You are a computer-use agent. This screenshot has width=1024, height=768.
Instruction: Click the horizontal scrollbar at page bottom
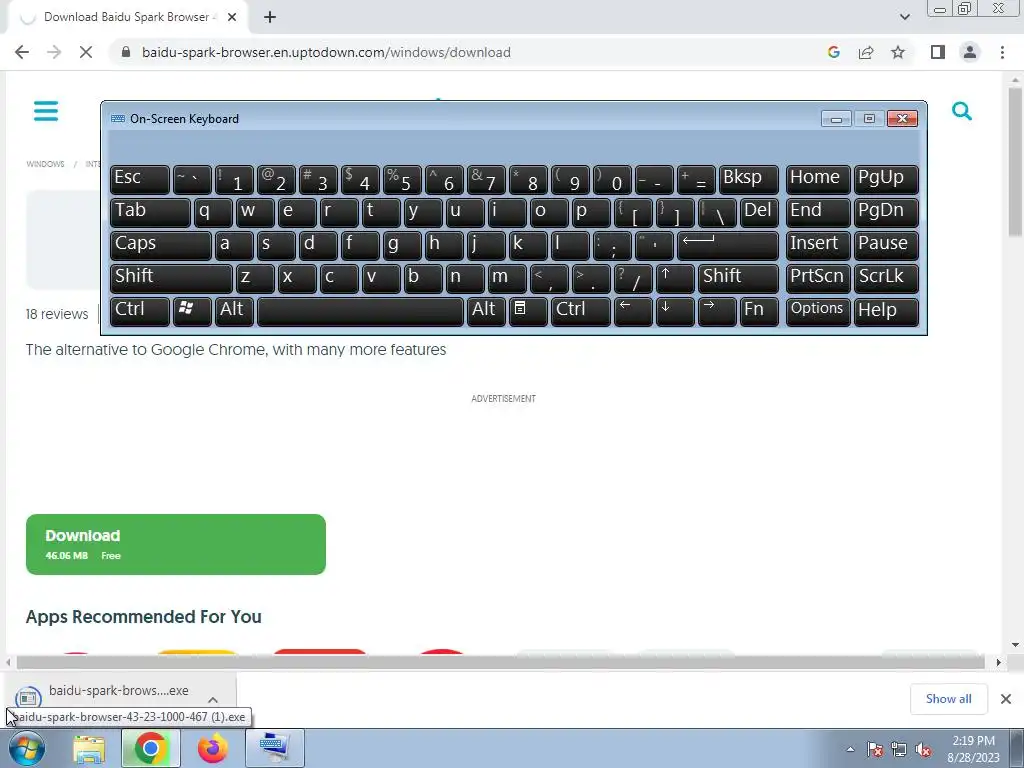(x=500, y=662)
